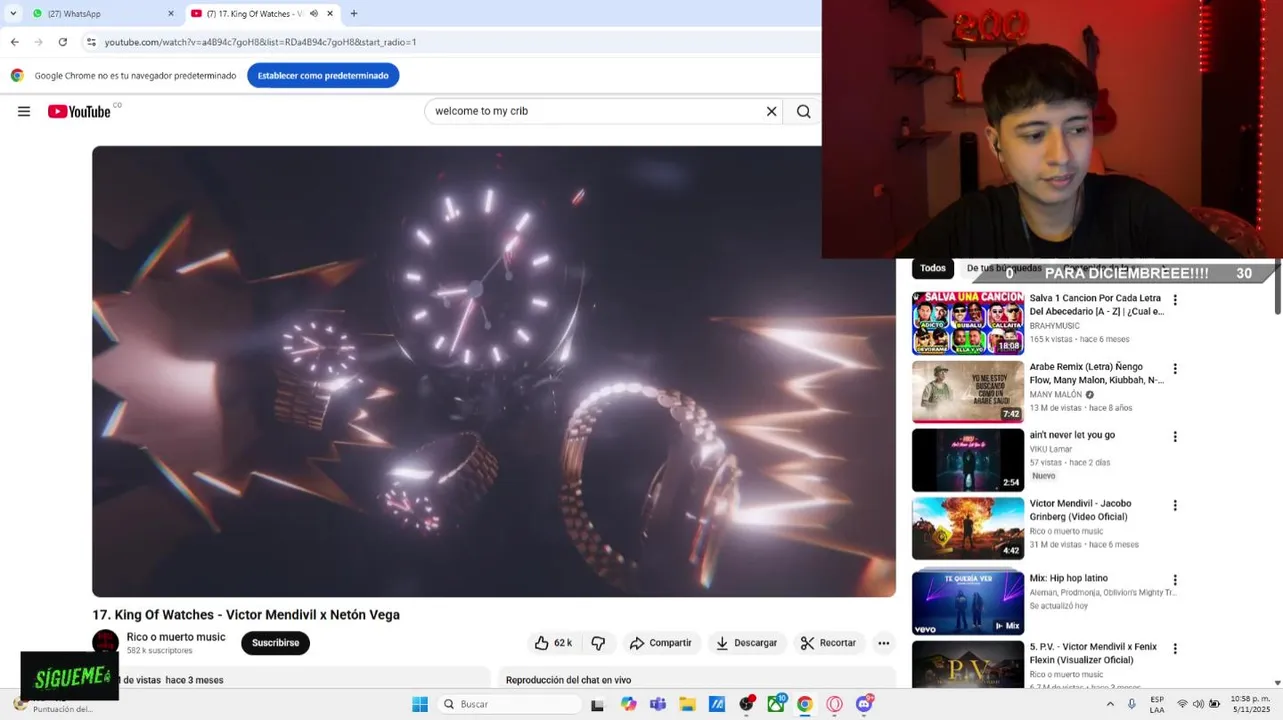Image resolution: width=1283 pixels, height=720 pixels.
Task: Open options for ain't never let you go
Action: click(1175, 437)
